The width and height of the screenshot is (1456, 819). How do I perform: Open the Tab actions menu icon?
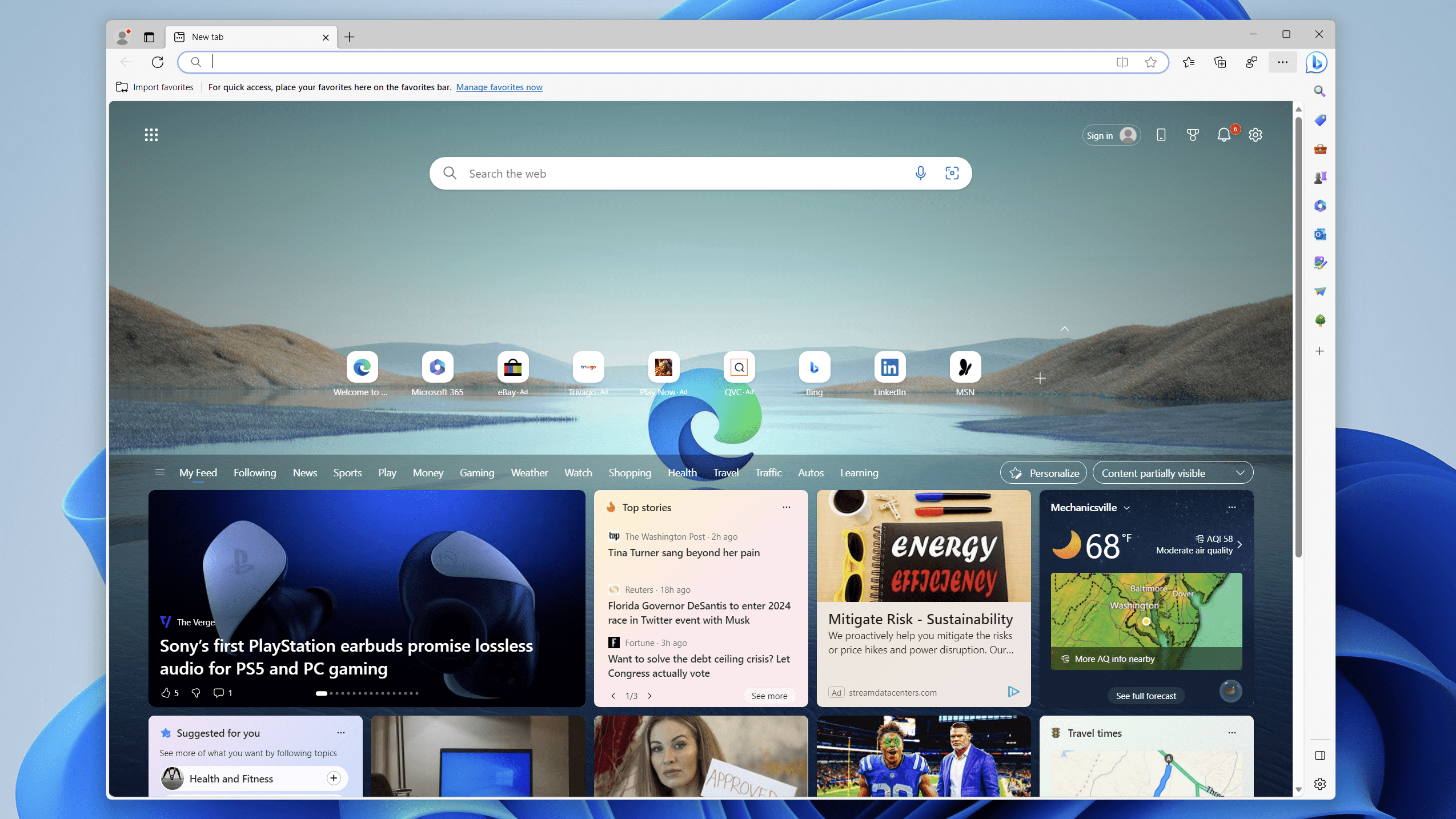click(x=149, y=37)
